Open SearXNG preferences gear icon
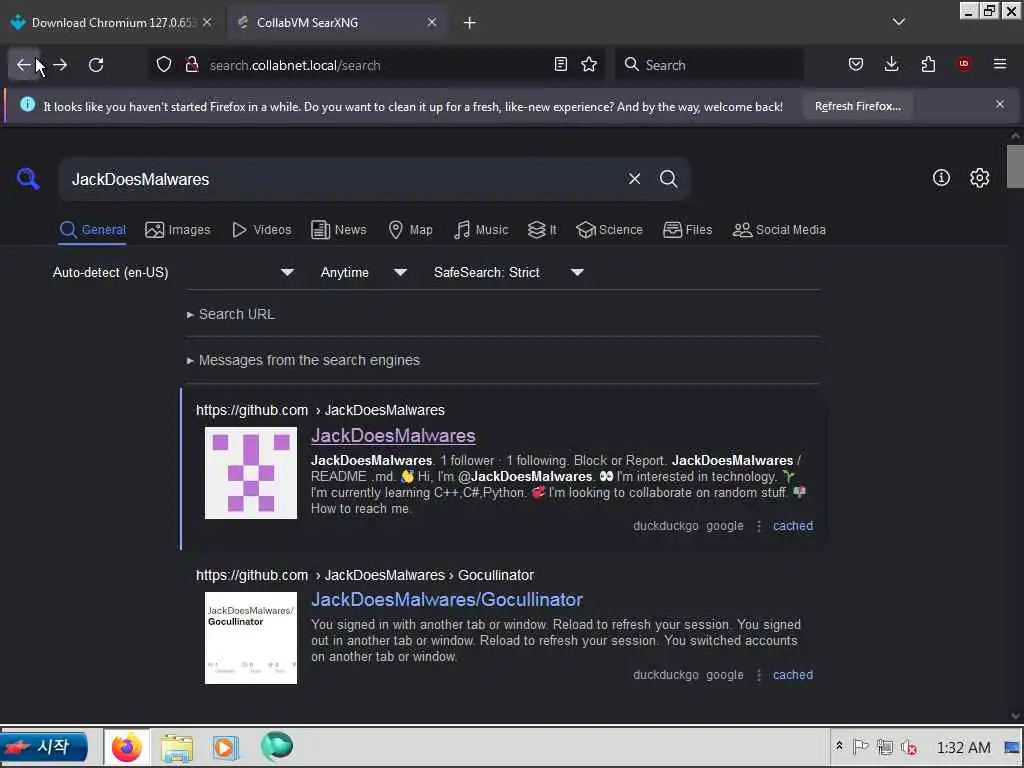Image resolution: width=1024 pixels, height=768 pixels. coord(979,178)
